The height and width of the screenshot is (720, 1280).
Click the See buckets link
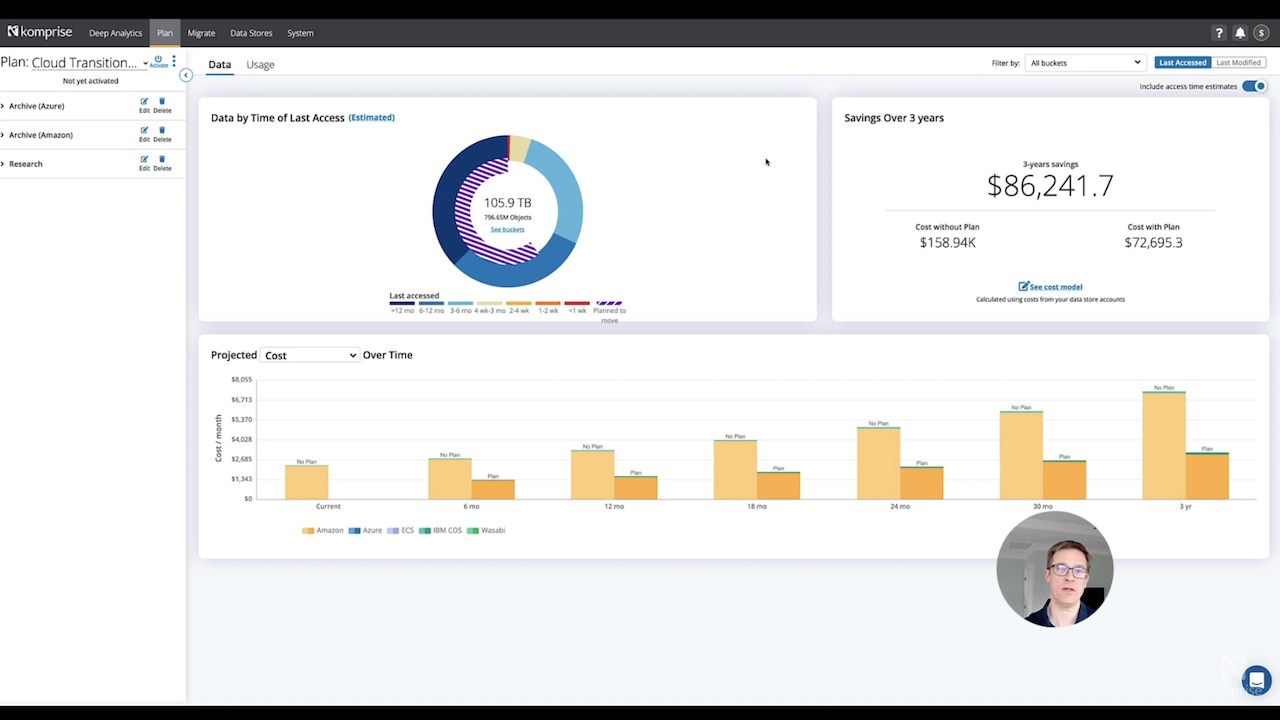pyautogui.click(x=507, y=229)
